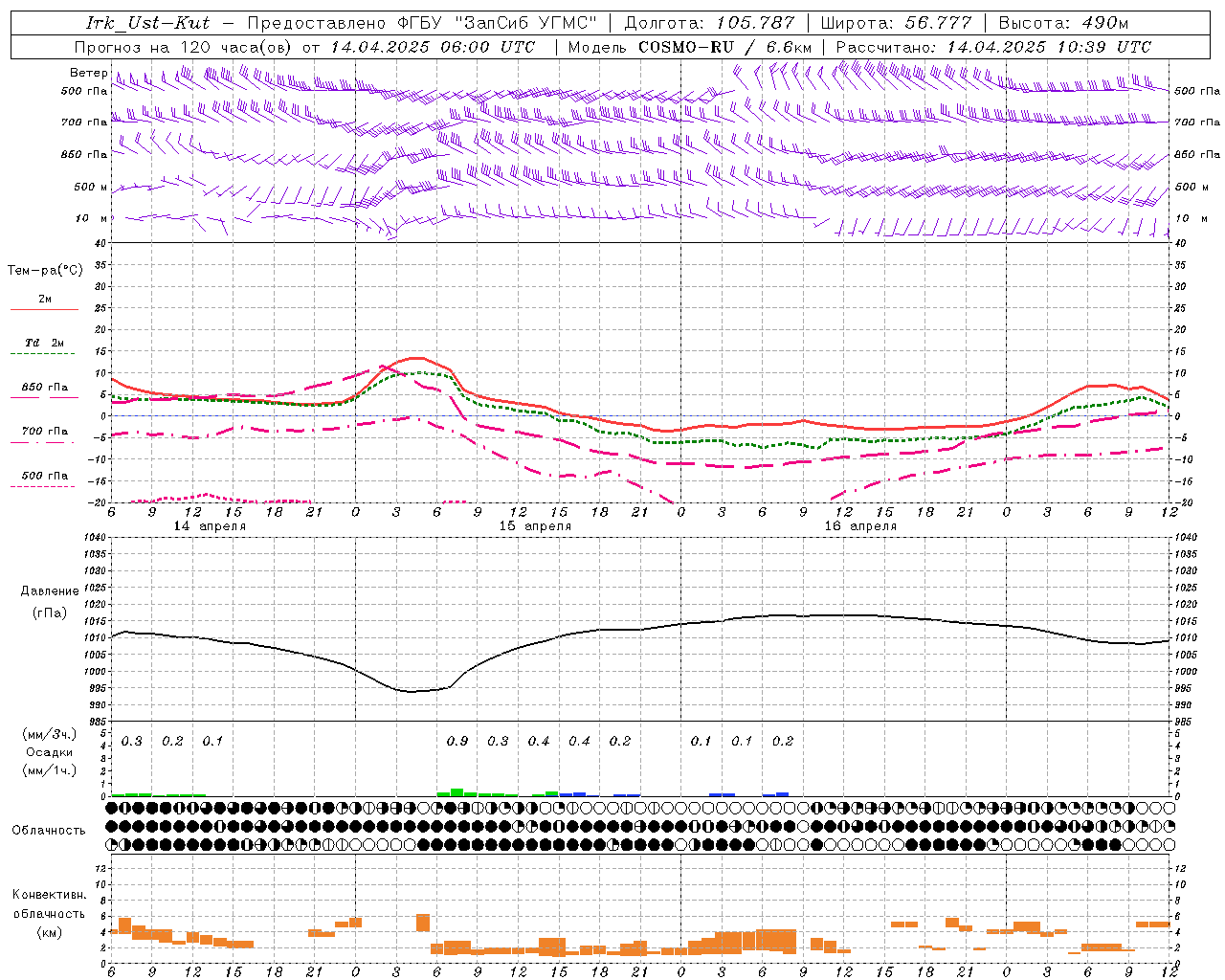The width and height of the screenshot is (1225, 980).
Task: Click the Модель COSMO-RU / 6.6км text
Action: coord(690,47)
